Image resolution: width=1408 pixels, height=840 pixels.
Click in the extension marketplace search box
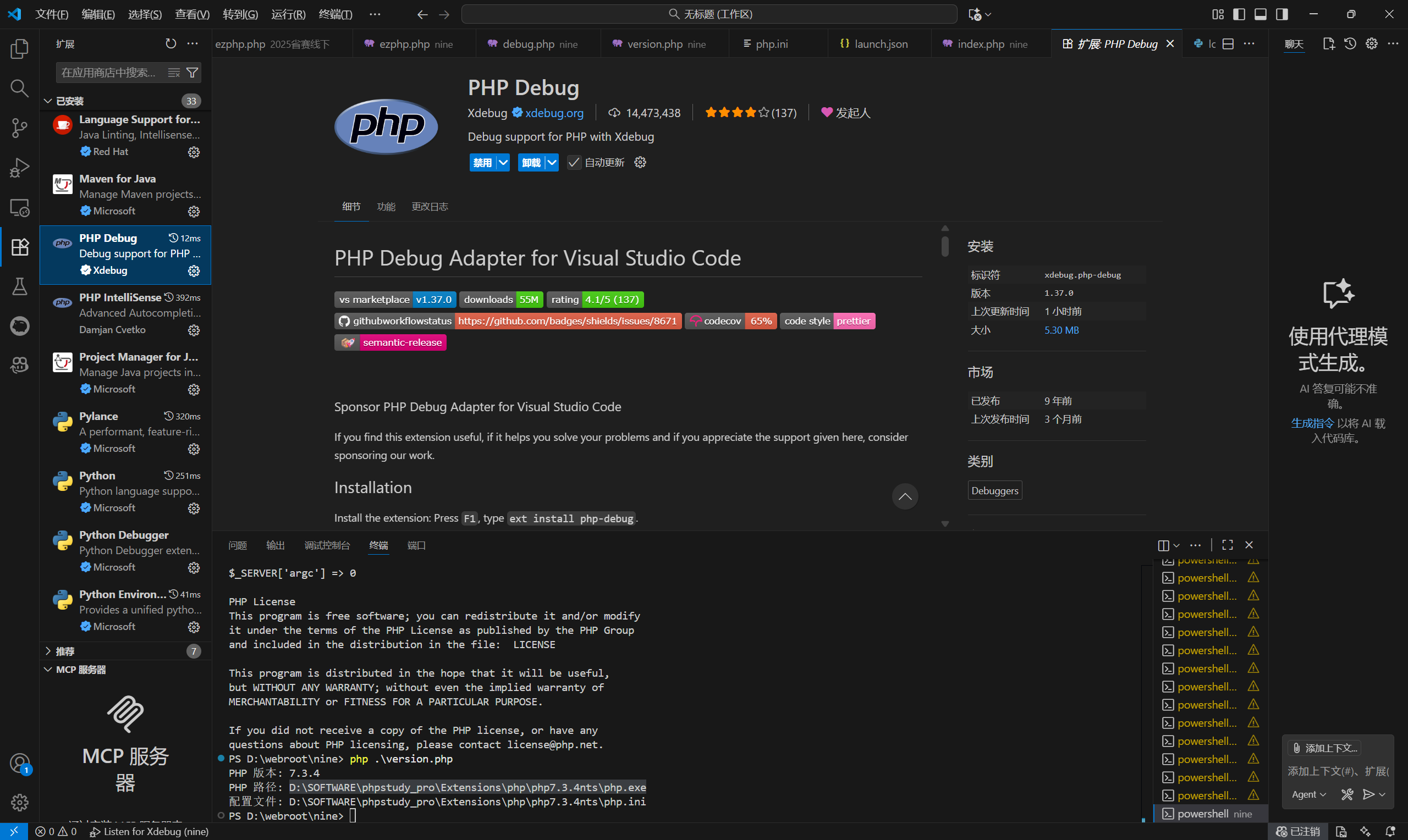click(109, 73)
